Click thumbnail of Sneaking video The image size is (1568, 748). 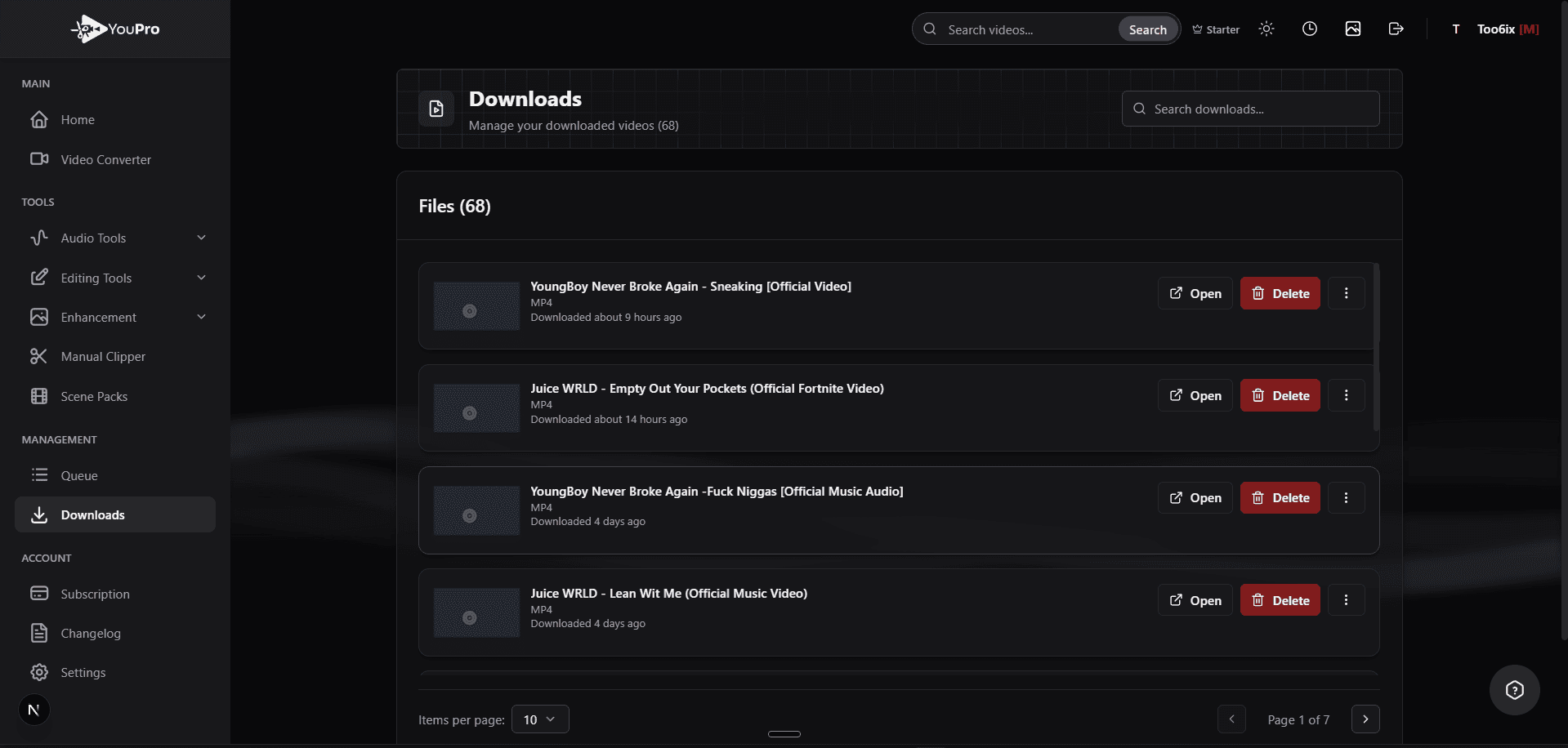(476, 306)
